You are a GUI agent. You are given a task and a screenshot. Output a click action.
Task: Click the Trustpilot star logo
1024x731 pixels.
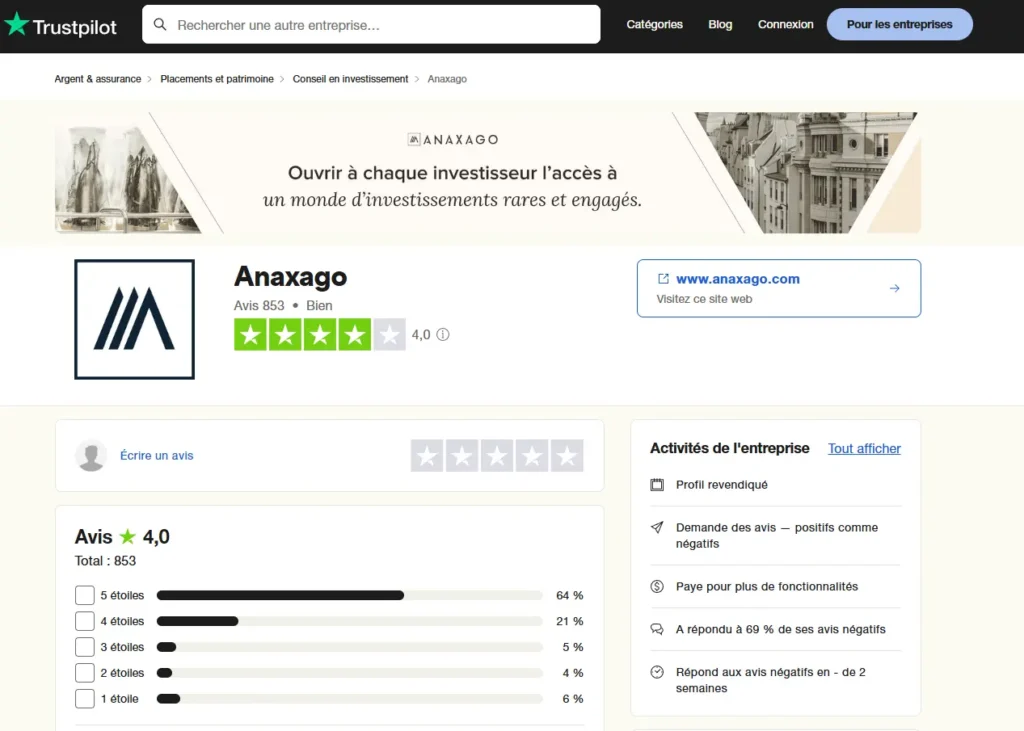point(19,25)
